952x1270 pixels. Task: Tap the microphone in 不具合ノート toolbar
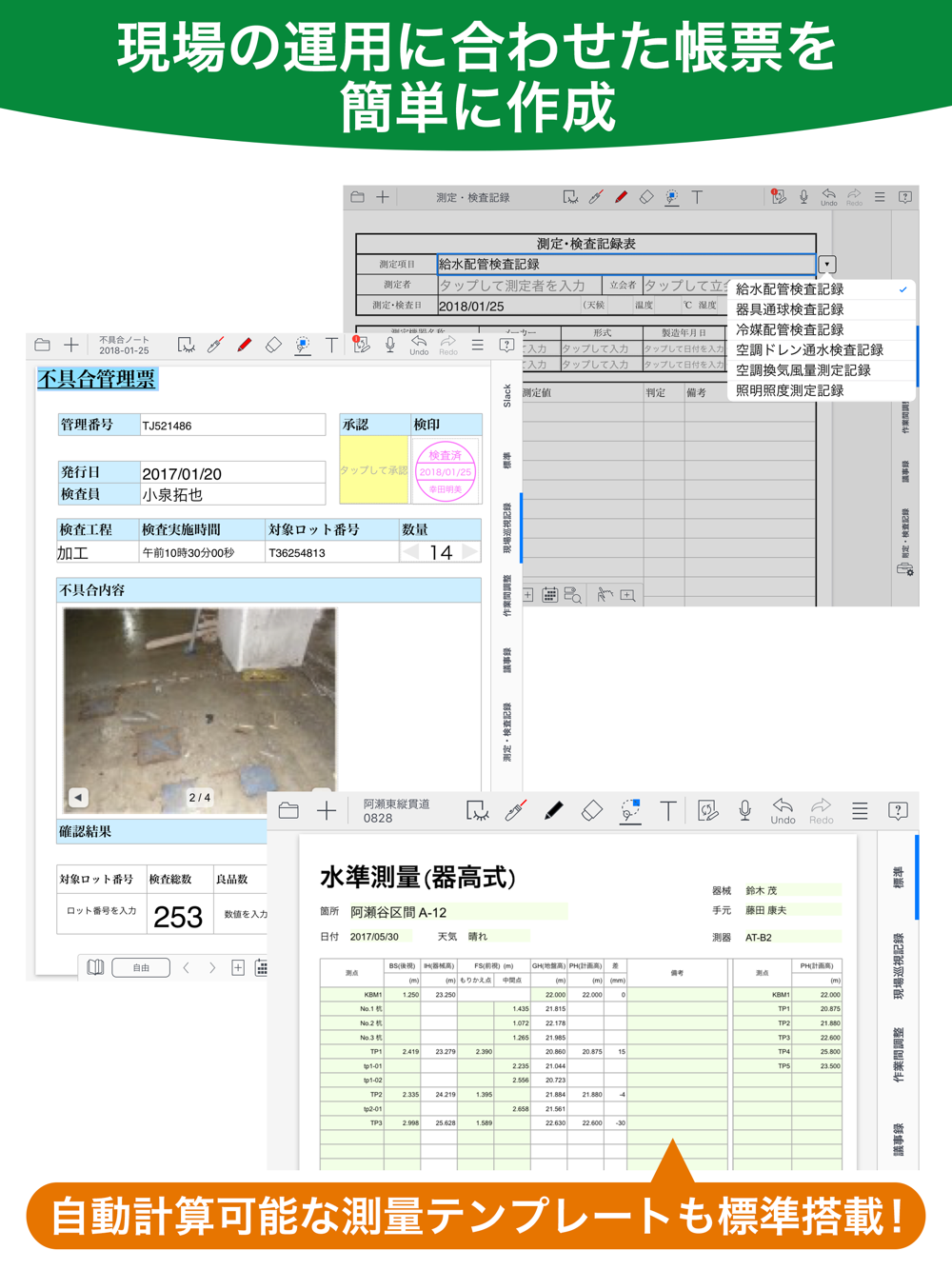[x=390, y=345]
